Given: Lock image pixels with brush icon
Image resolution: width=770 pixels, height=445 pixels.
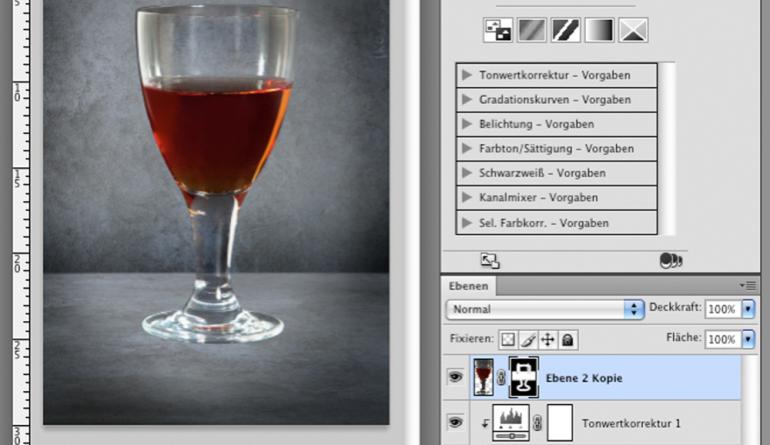Looking at the screenshot, I should [528, 339].
